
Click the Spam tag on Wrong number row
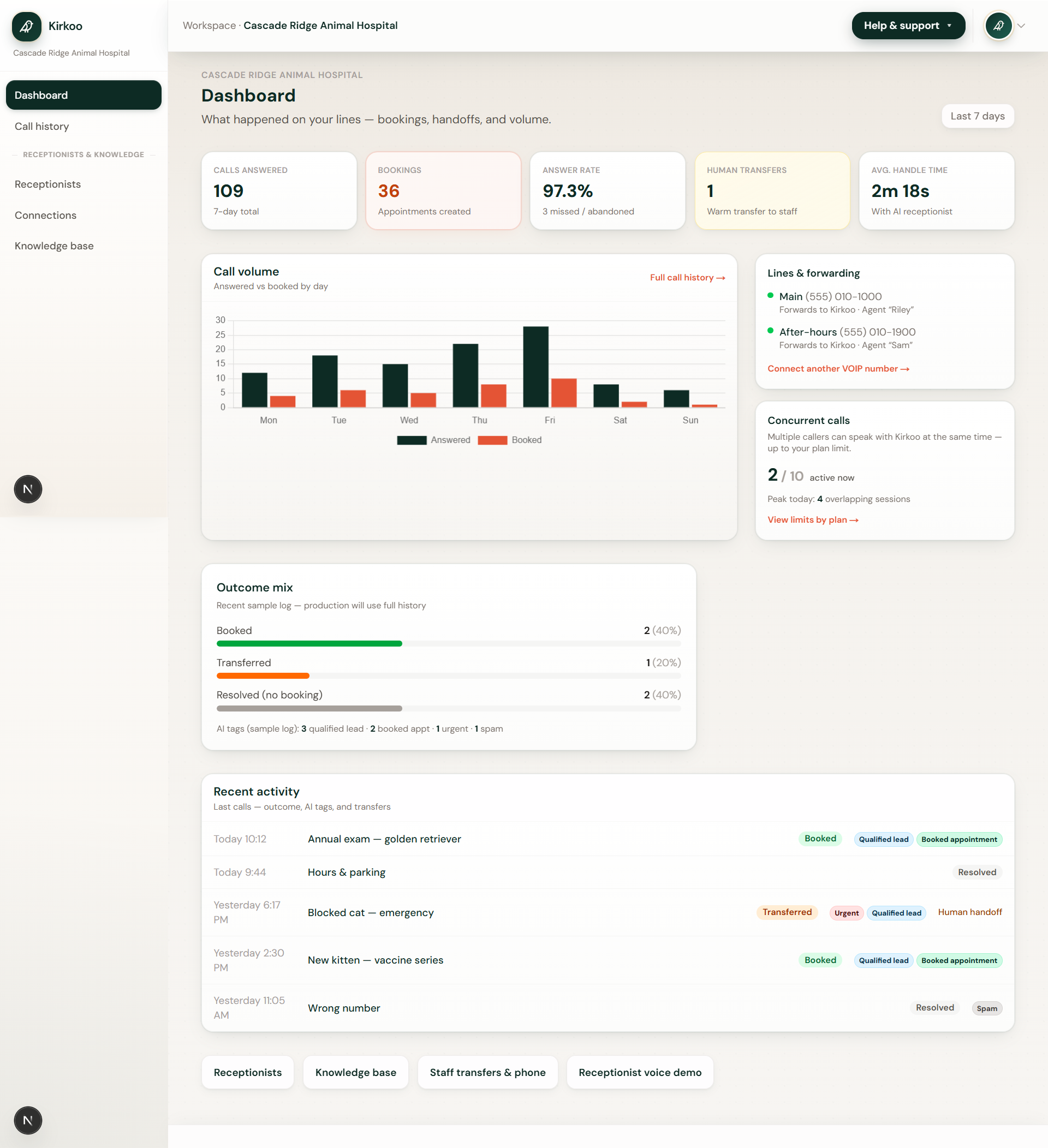click(x=987, y=1009)
